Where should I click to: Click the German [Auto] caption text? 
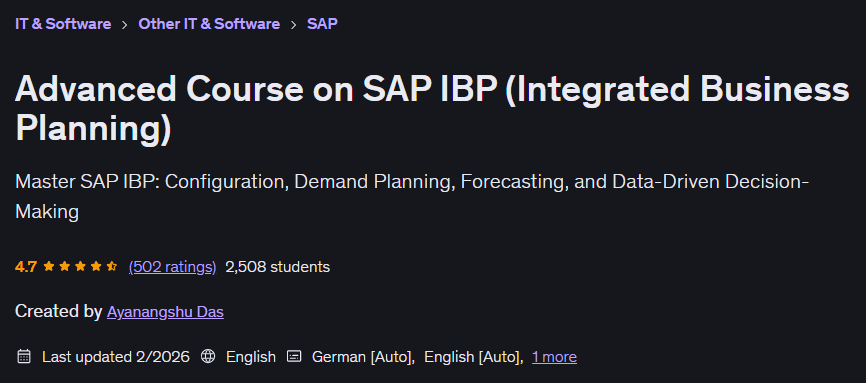(x=363, y=357)
